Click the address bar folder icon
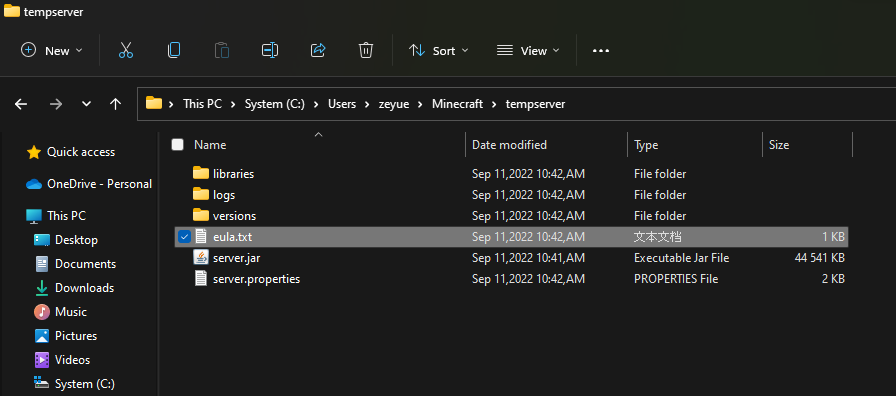The width and height of the screenshot is (896, 396). click(154, 103)
